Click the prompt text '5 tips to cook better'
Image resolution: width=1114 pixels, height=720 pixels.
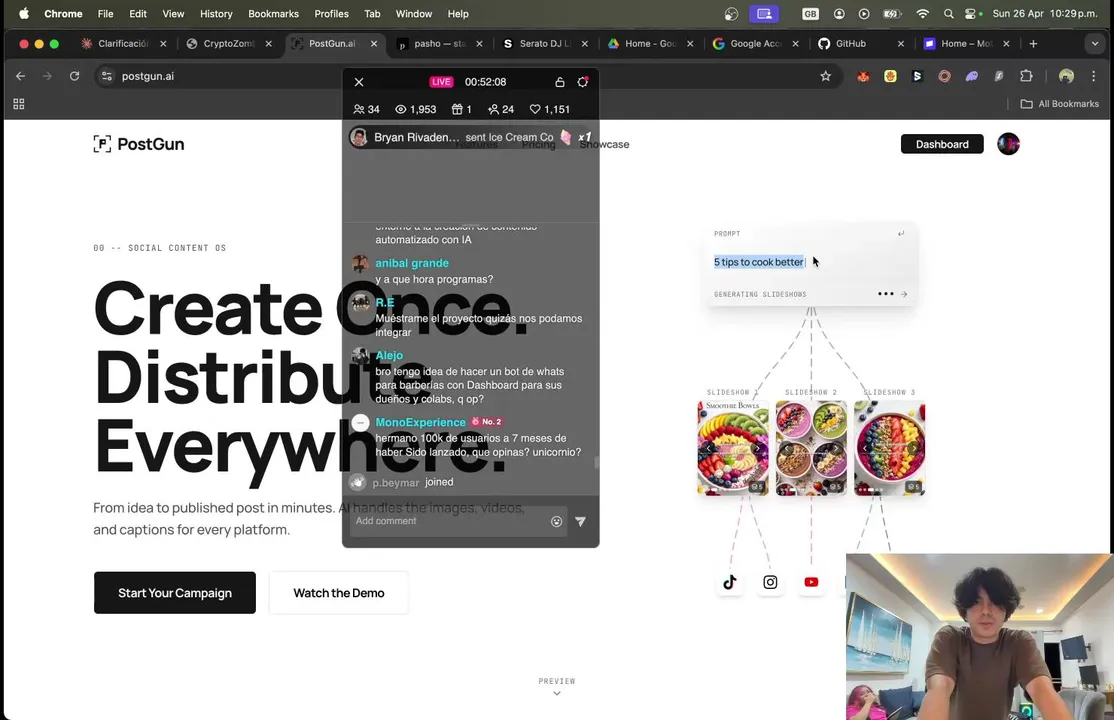click(759, 262)
